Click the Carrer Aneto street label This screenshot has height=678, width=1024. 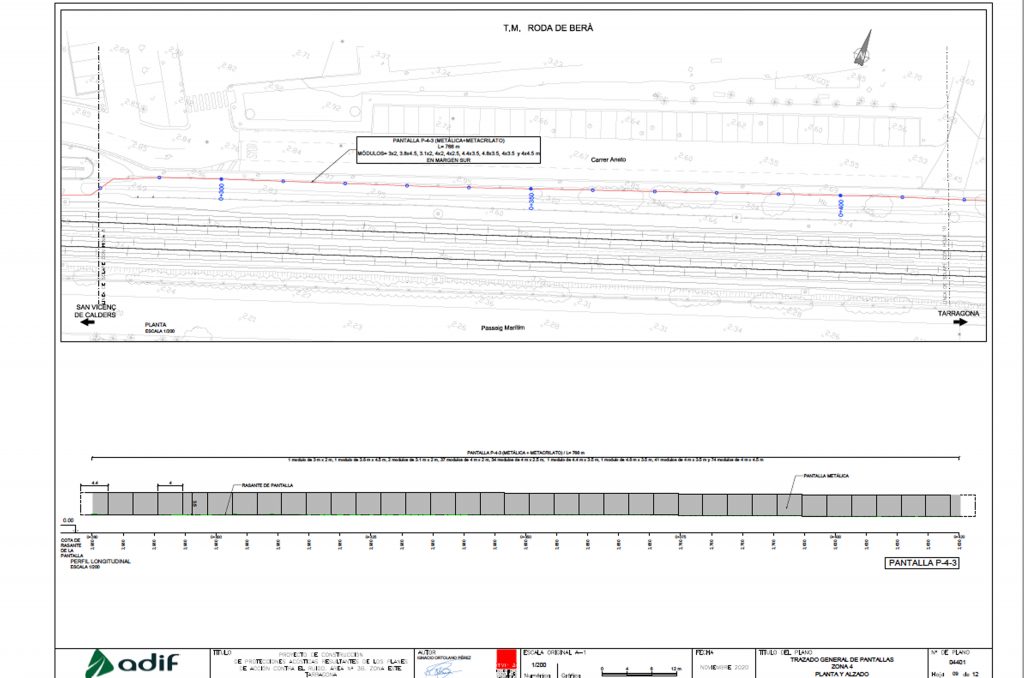pyautogui.click(x=606, y=159)
